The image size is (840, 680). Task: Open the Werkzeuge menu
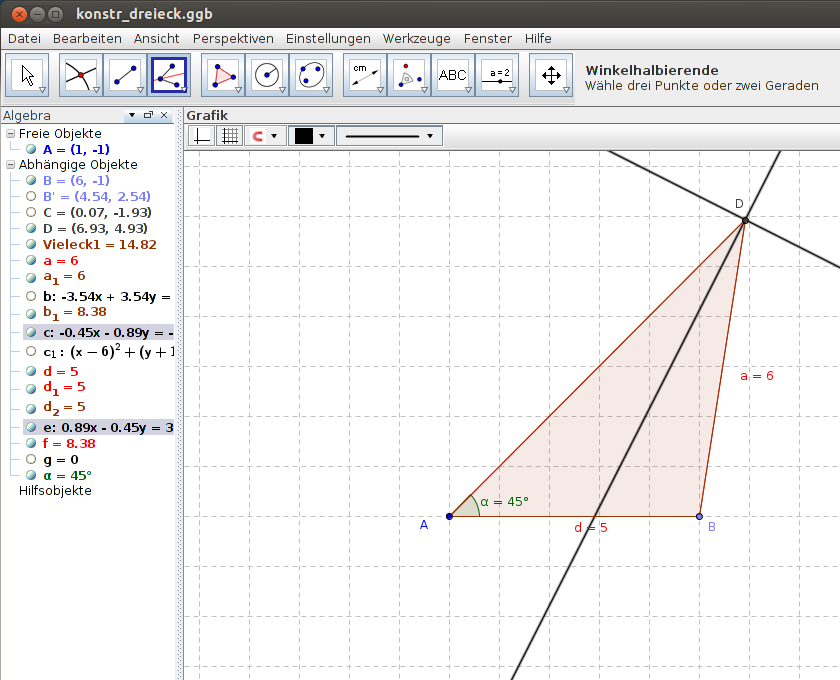pyautogui.click(x=417, y=38)
